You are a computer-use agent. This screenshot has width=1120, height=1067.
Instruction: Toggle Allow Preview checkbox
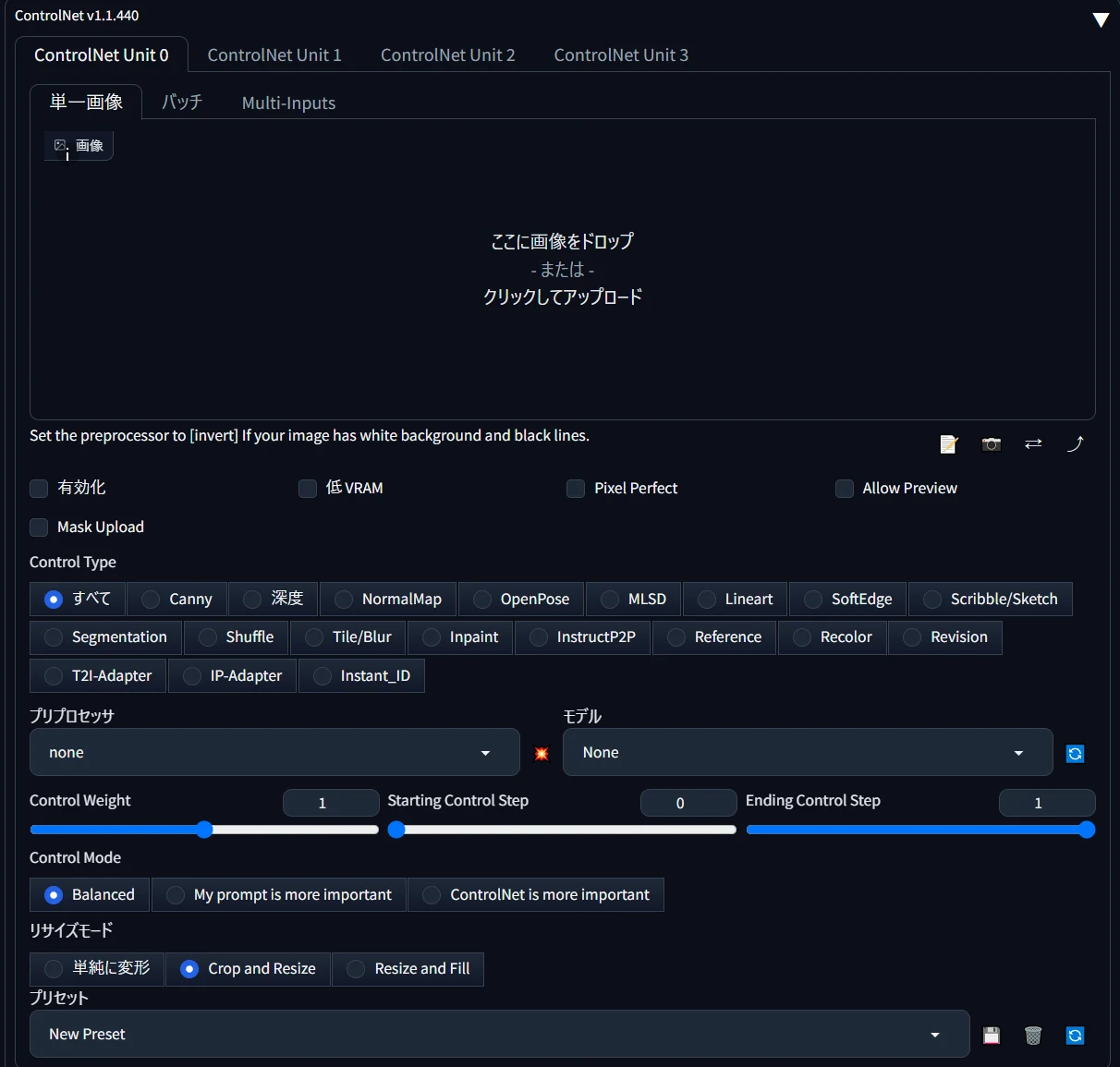[845, 489]
